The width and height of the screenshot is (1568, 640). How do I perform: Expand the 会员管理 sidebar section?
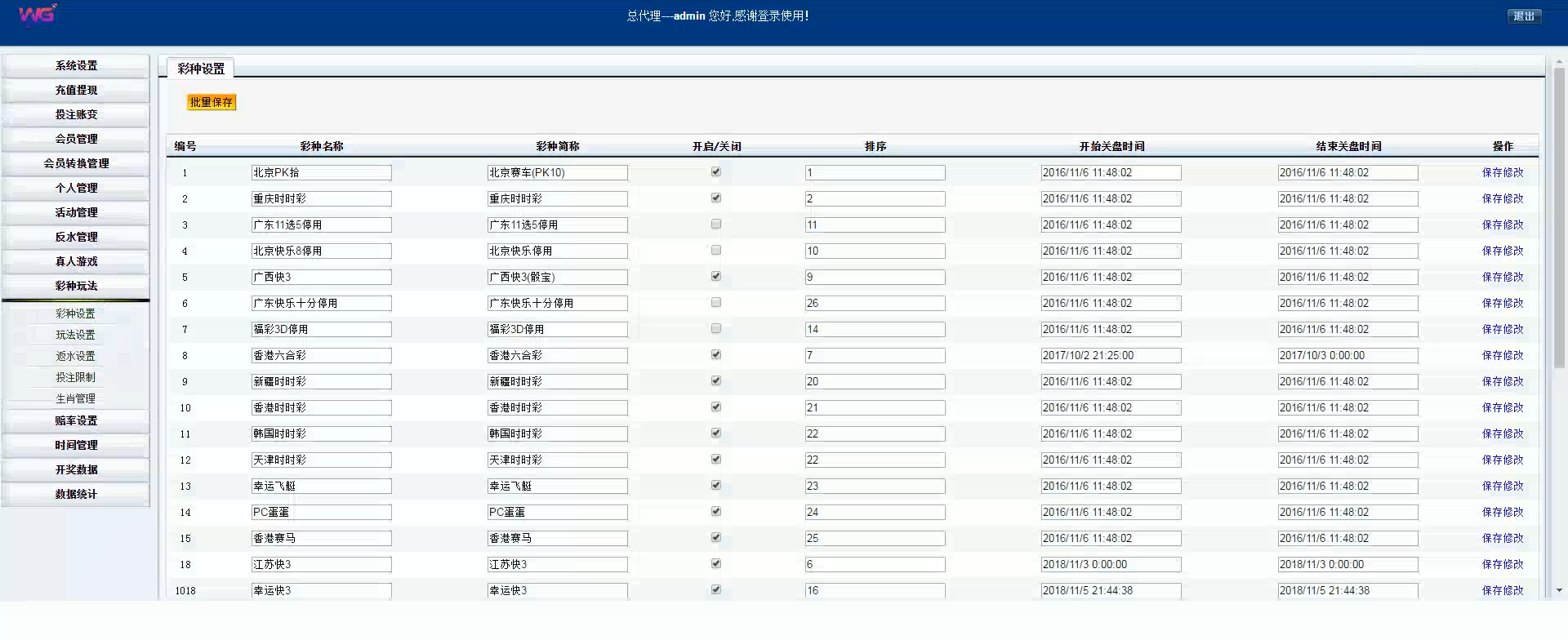pos(76,140)
